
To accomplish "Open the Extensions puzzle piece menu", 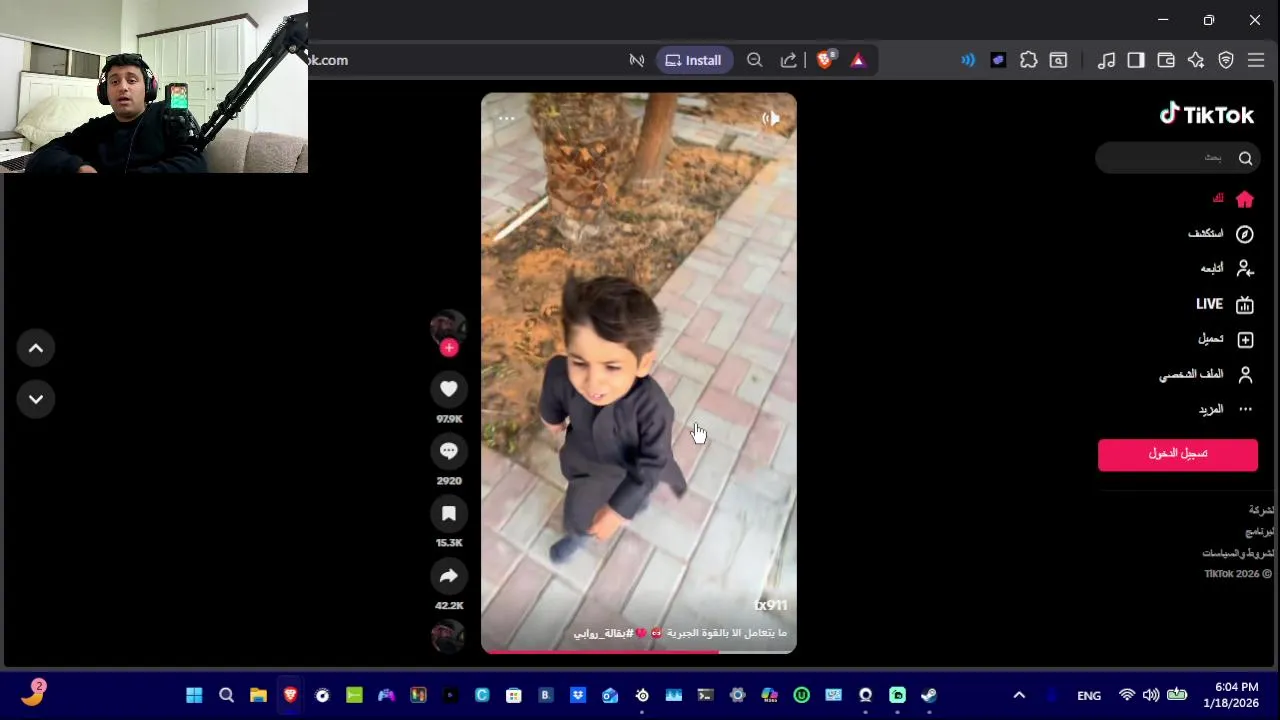I will (x=1028, y=60).
